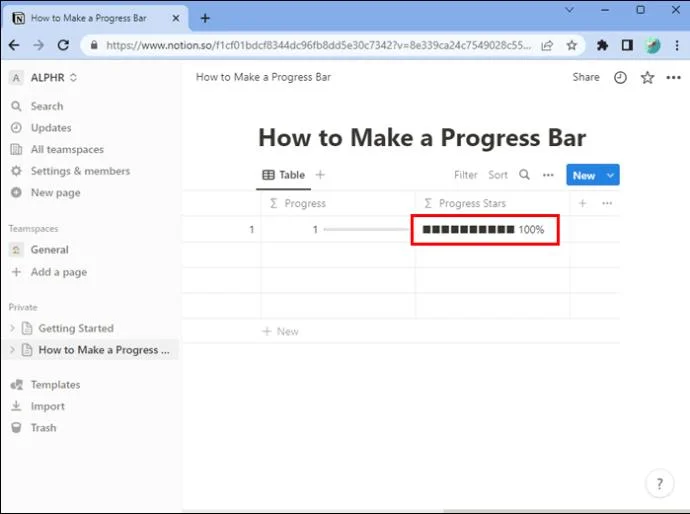The width and height of the screenshot is (690, 514).
Task: Open ALPHR workspace switcher
Action: point(54,78)
